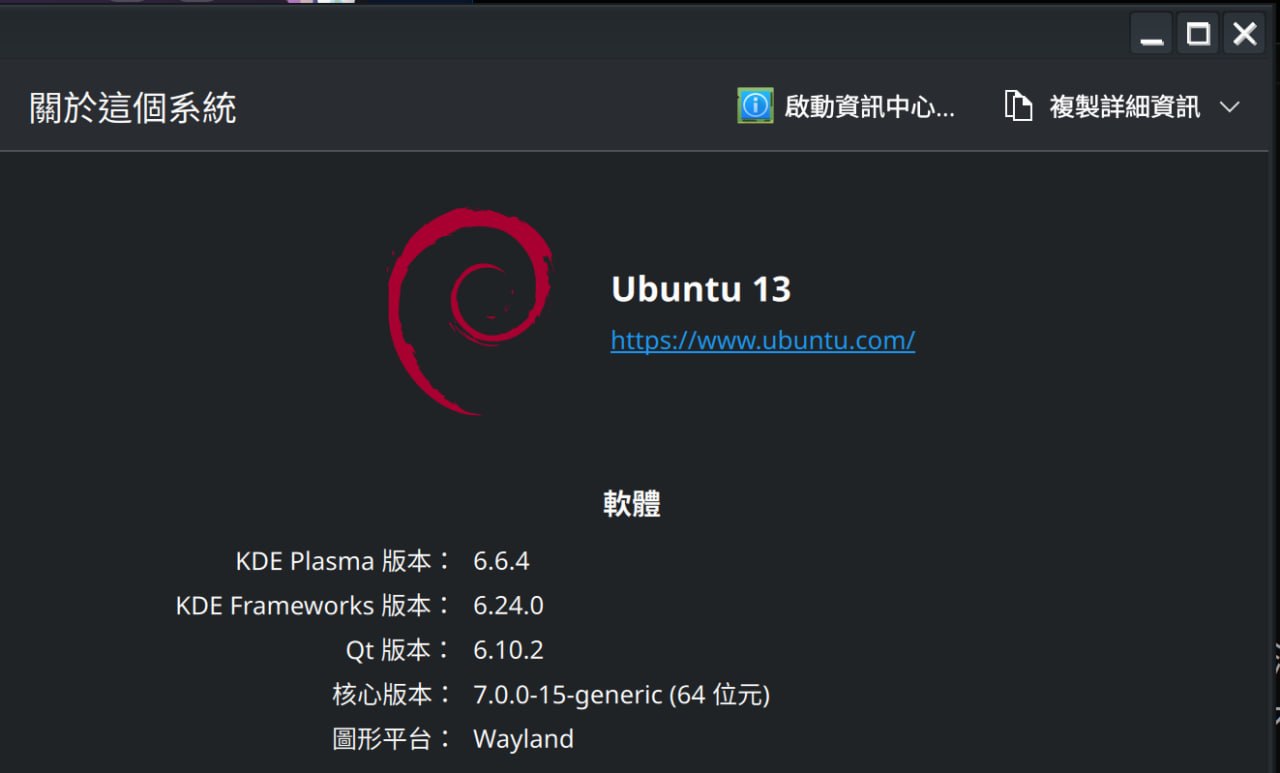Click the 軟體 section heading
The image size is (1280, 773).
(632, 504)
